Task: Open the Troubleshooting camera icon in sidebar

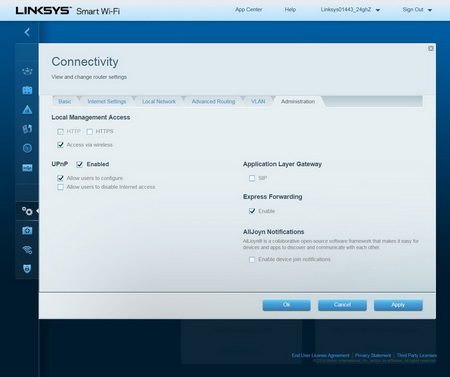Action: pyautogui.click(x=27, y=230)
